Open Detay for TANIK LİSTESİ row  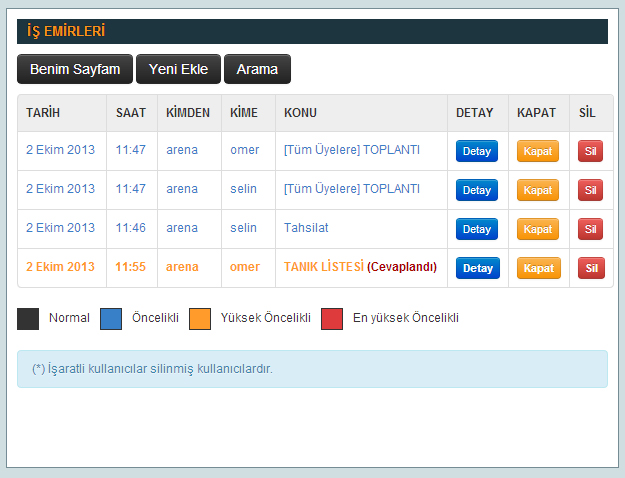click(477, 268)
